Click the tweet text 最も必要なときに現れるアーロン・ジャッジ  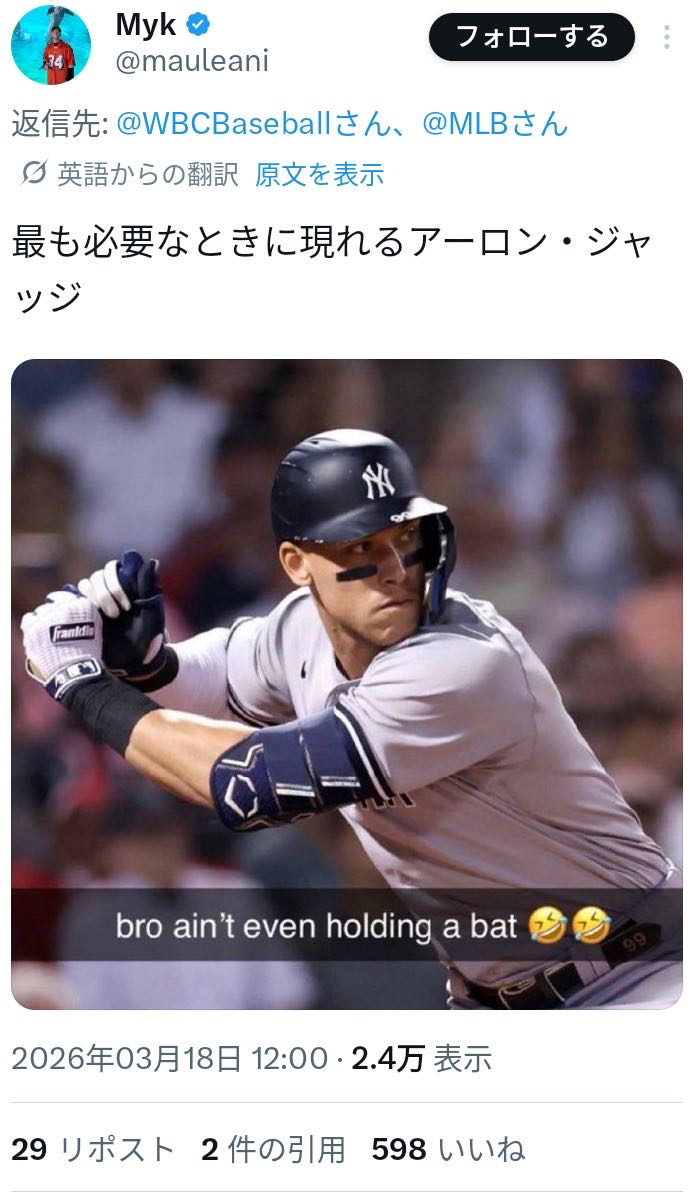tap(333, 269)
